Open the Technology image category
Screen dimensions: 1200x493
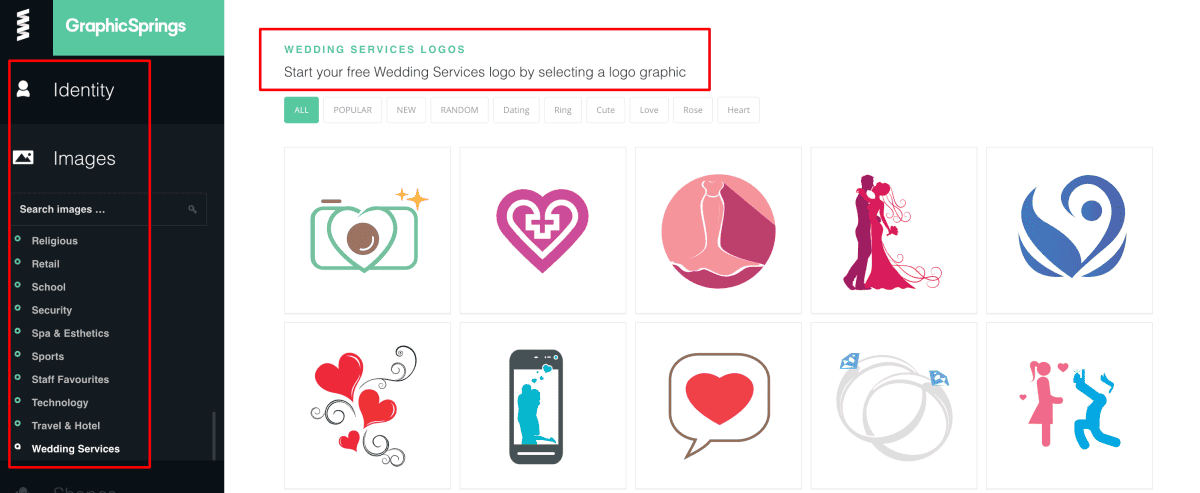[x=60, y=403]
